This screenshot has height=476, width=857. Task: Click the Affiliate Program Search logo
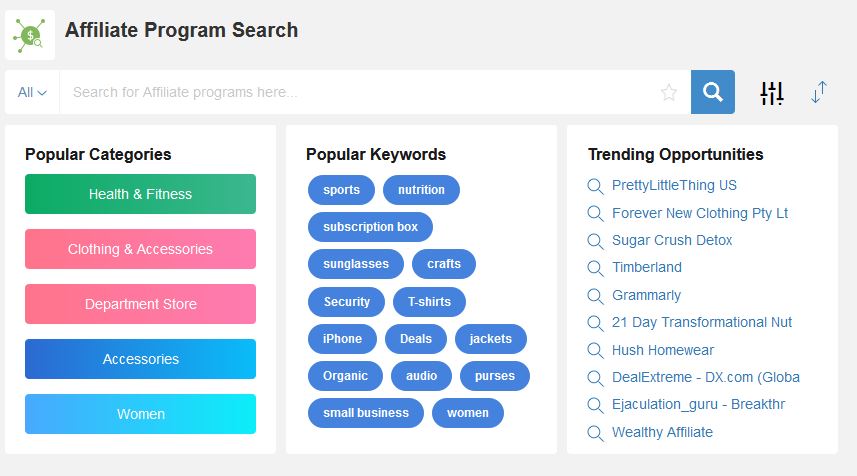point(30,35)
